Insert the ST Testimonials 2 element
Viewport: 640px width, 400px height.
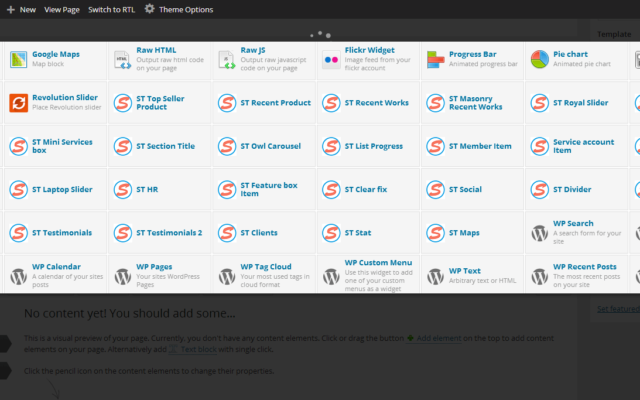160,233
